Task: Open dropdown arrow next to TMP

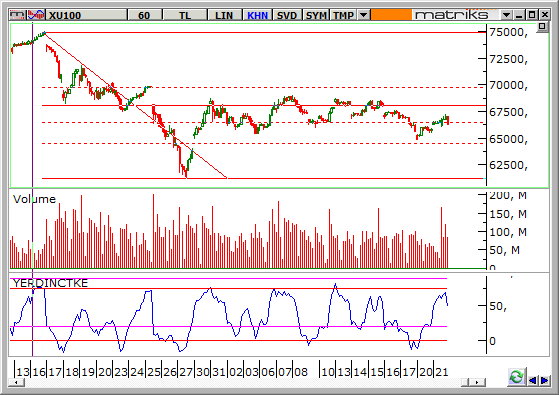Action: (x=363, y=15)
